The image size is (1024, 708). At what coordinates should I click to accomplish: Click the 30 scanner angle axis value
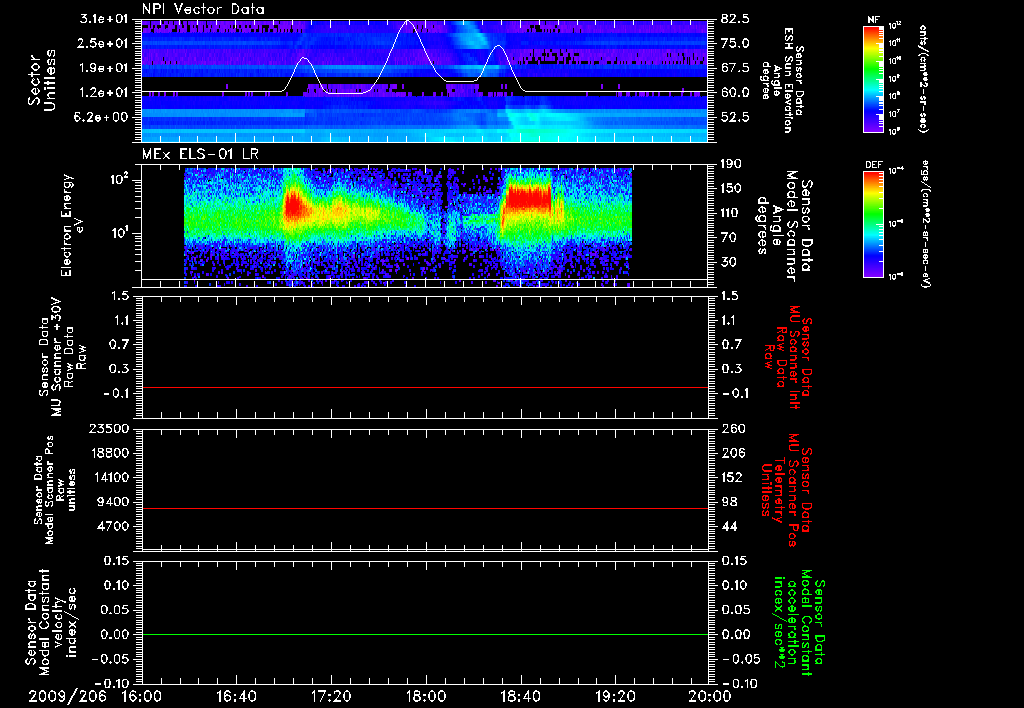730,262
